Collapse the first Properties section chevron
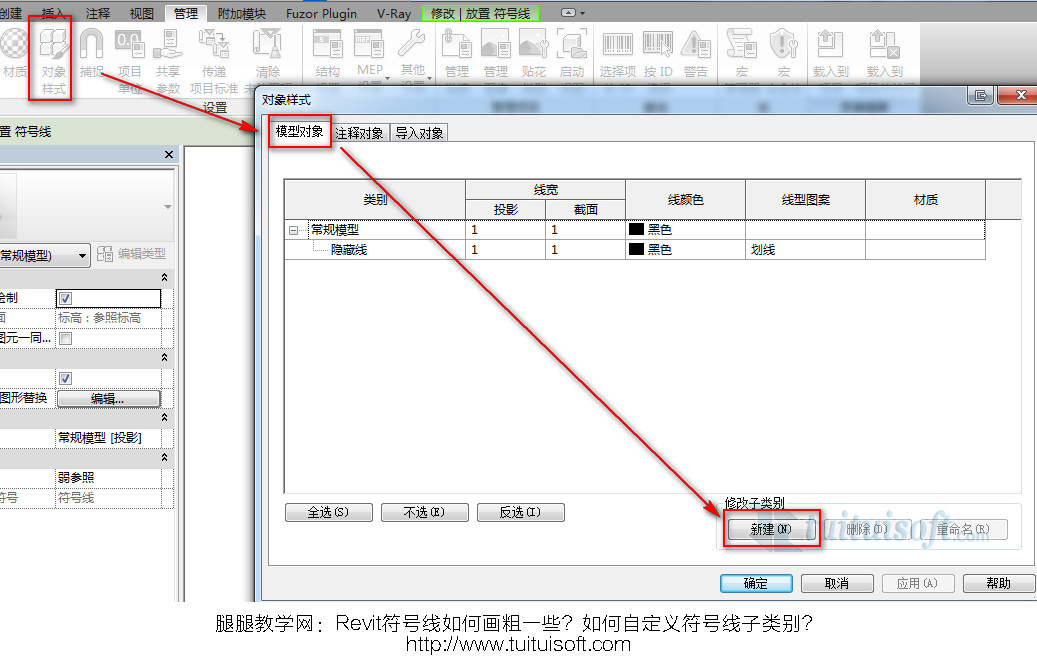Screen dimensions: 1037x666 [x=164, y=277]
